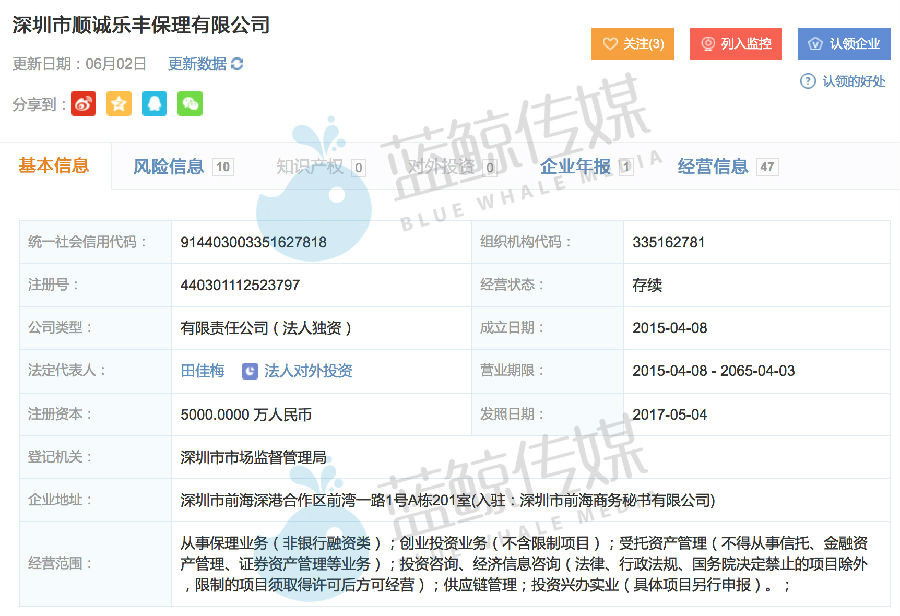Select the 基本信息 tab

(54, 166)
